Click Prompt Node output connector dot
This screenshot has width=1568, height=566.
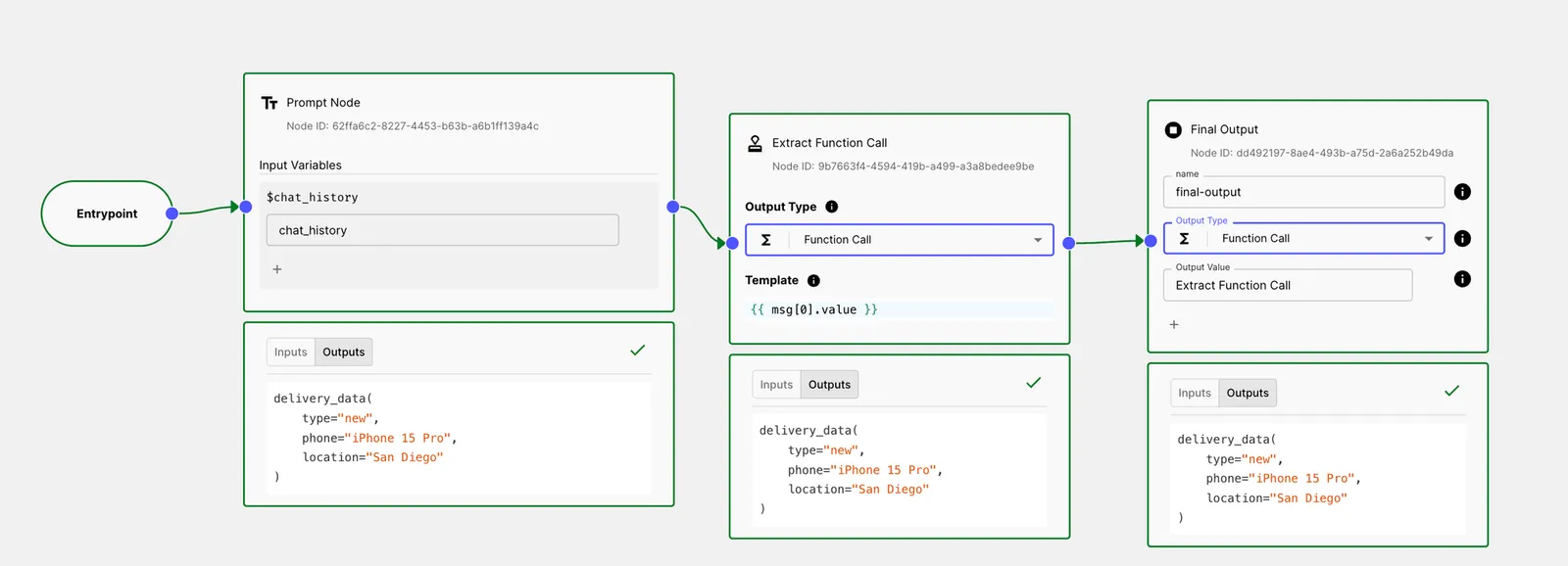(672, 207)
